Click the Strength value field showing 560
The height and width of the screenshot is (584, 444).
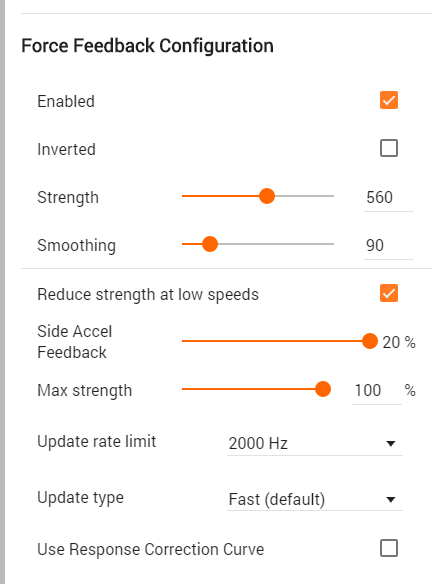[388, 197]
